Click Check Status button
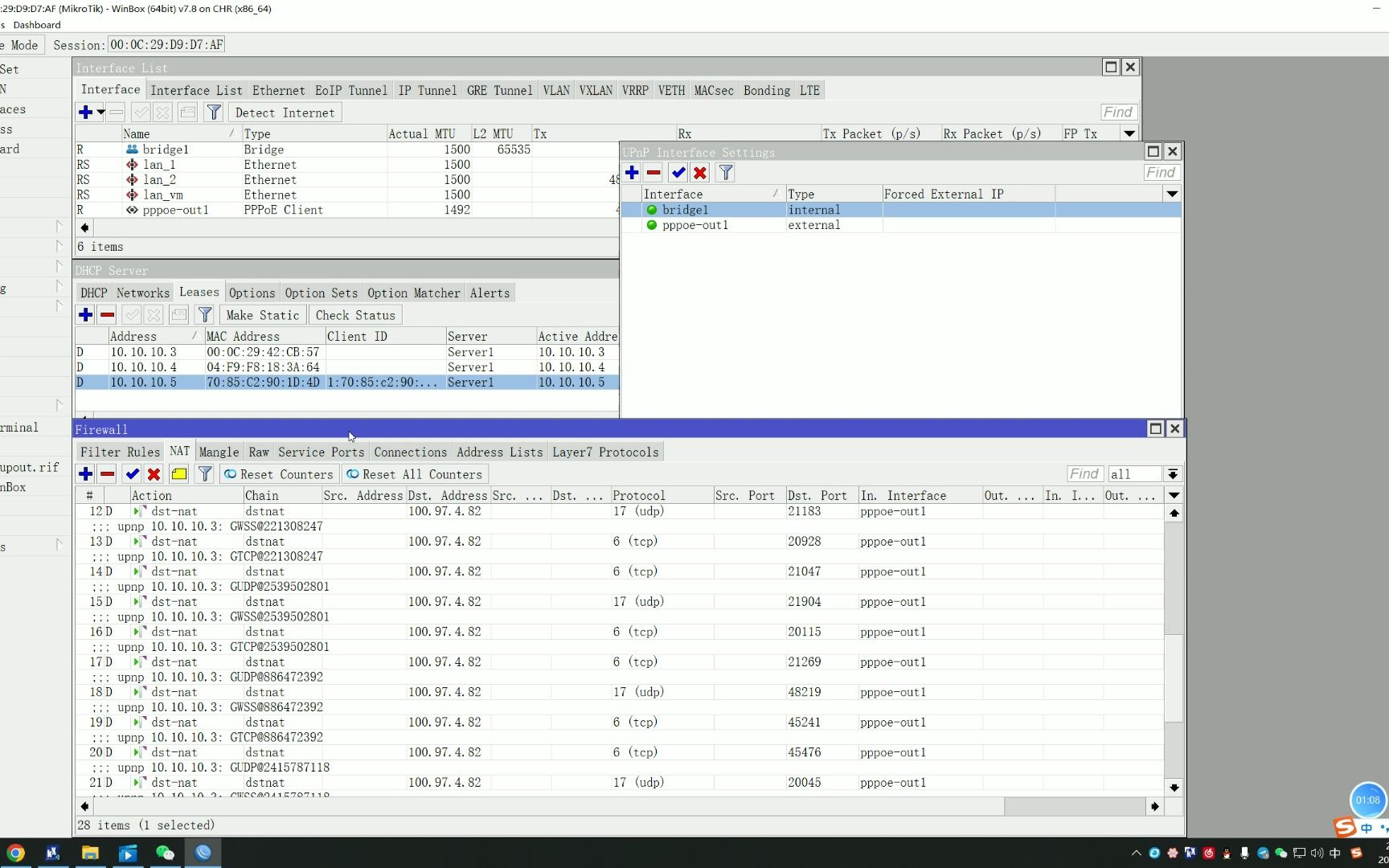 tap(355, 315)
